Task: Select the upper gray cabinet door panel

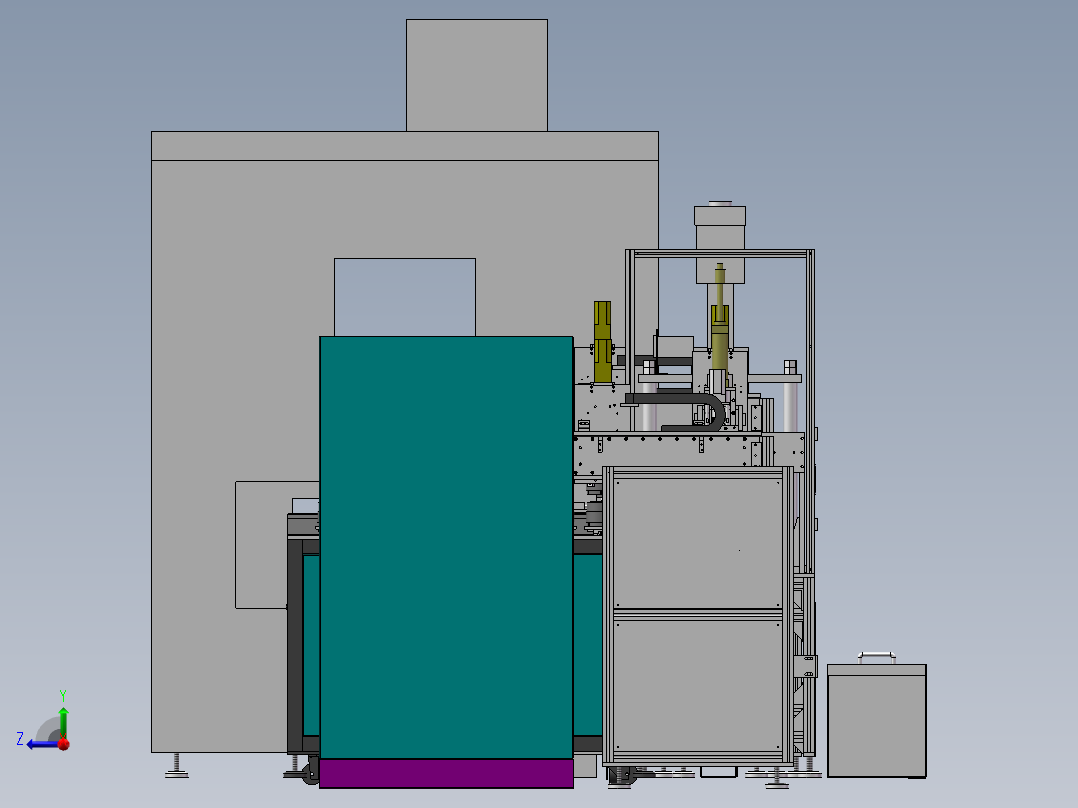Action: [698, 543]
